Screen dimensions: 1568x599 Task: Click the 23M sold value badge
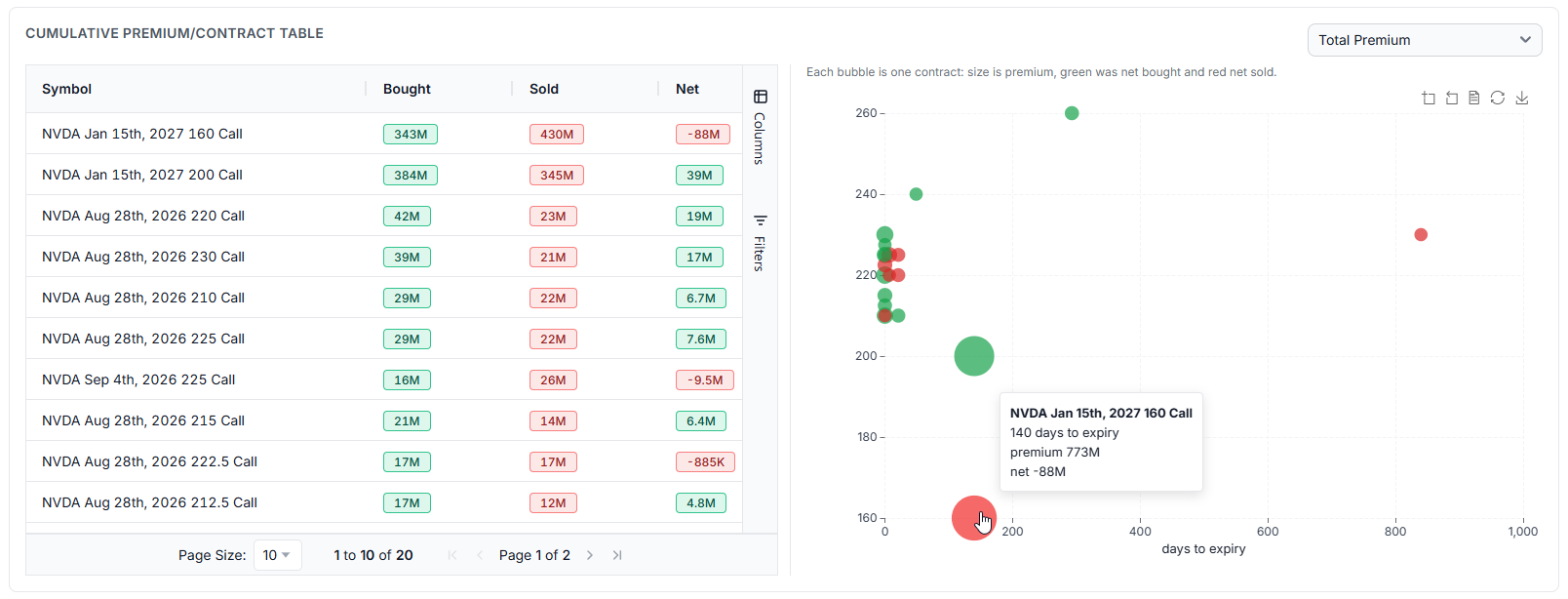coord(553,217)
